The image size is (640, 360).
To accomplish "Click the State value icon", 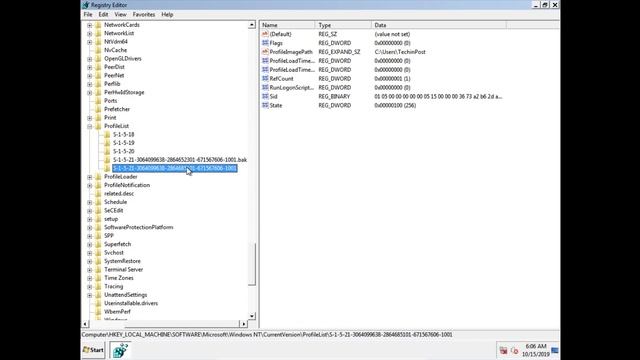I will click(x=265, y=105).
